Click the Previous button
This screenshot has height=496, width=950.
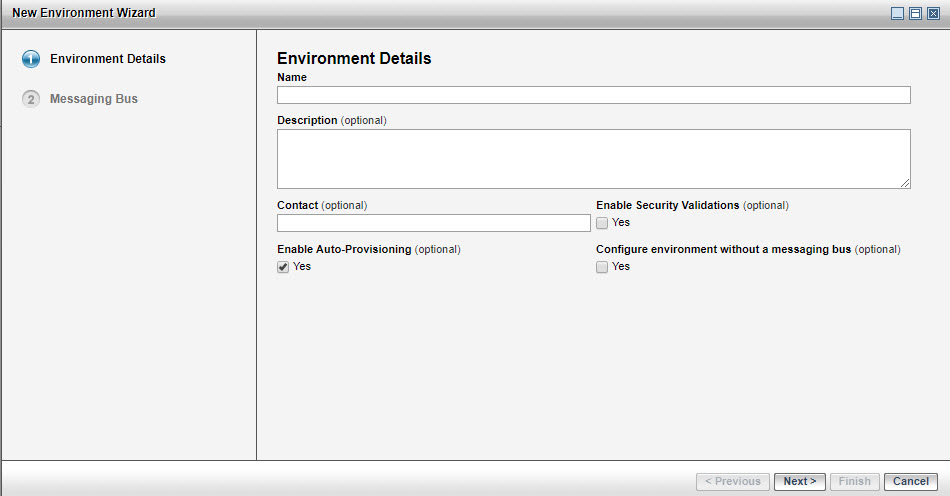coord(733,482)
